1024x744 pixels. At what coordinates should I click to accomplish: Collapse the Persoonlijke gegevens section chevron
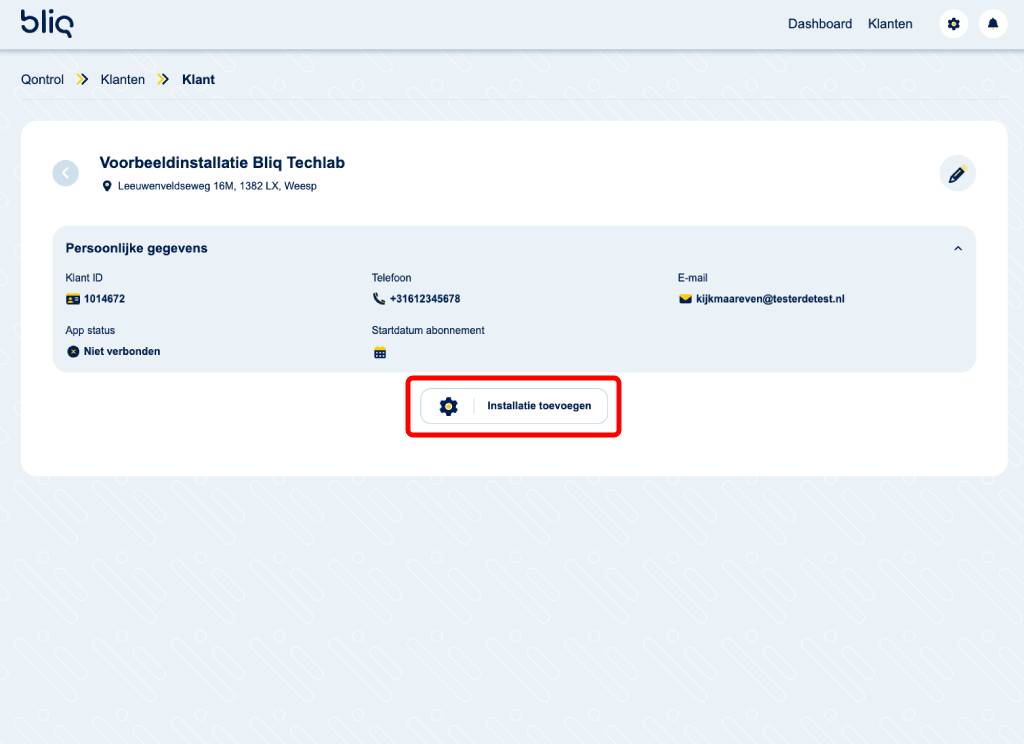(957, 248)
